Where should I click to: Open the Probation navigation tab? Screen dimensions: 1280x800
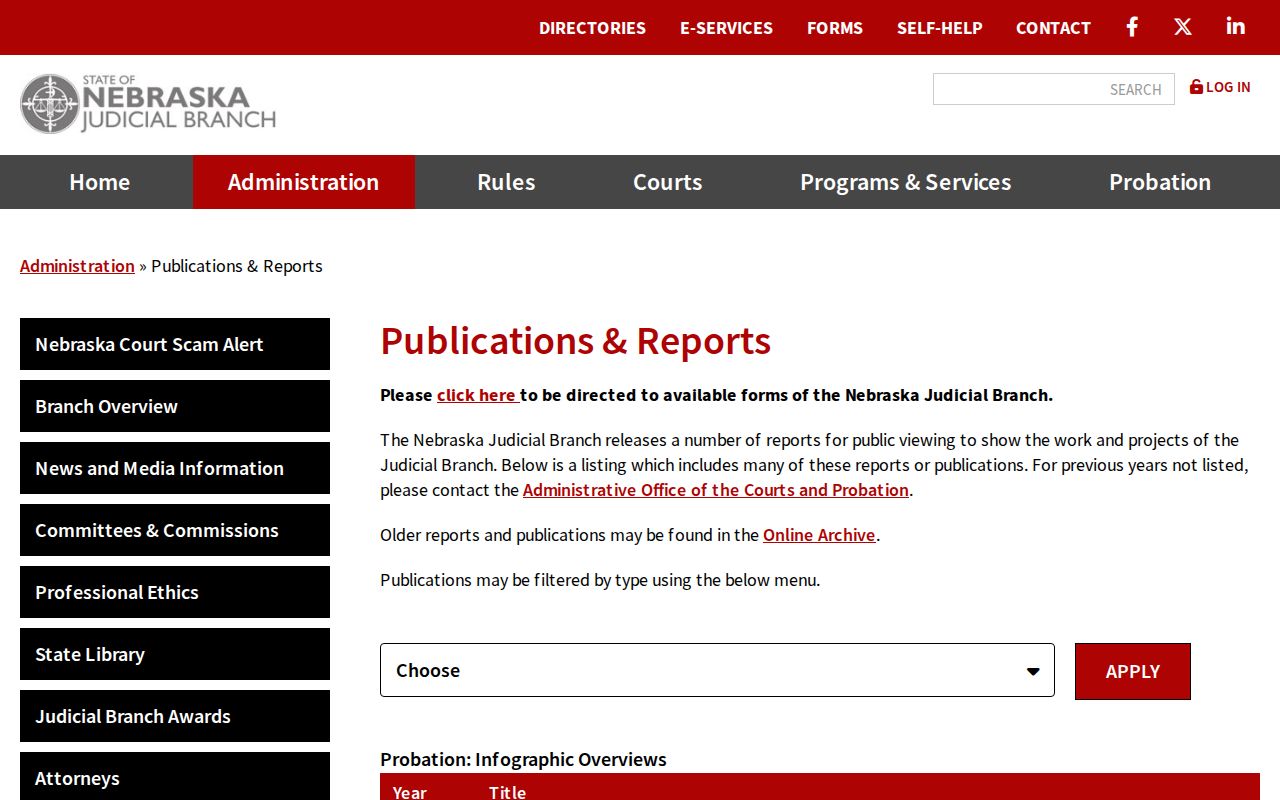click(1160, 182)
